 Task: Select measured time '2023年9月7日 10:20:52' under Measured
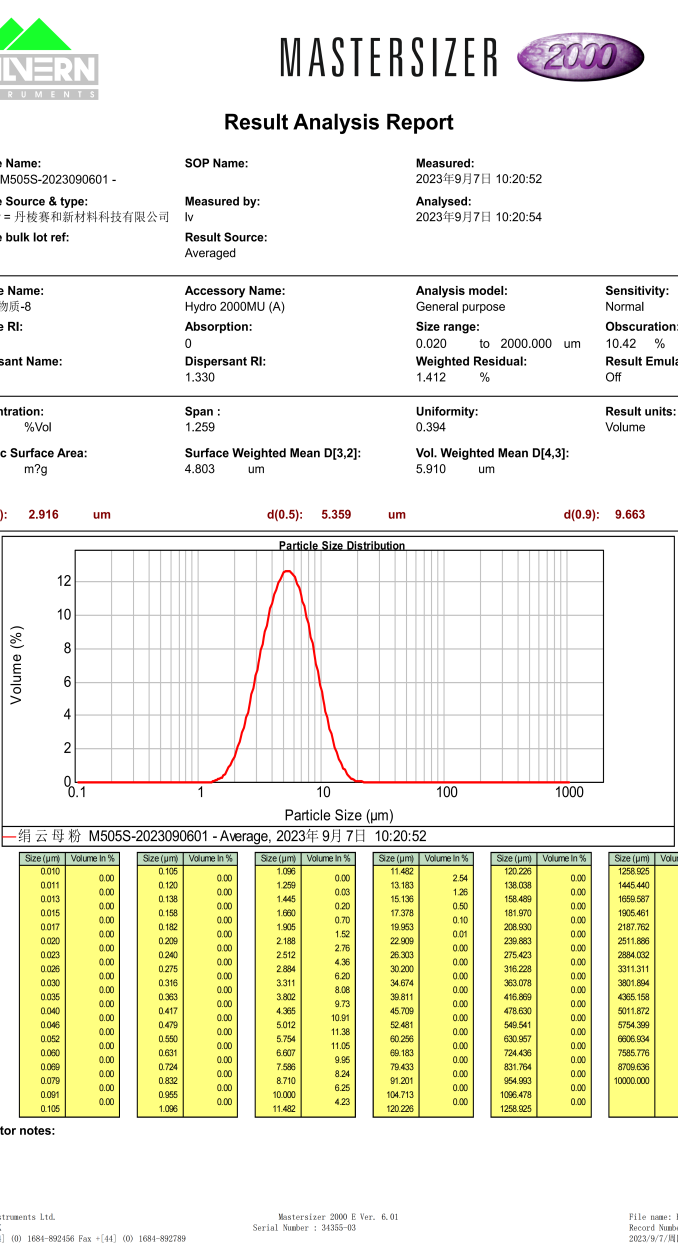pyautogui.click(x=479, y=179)
